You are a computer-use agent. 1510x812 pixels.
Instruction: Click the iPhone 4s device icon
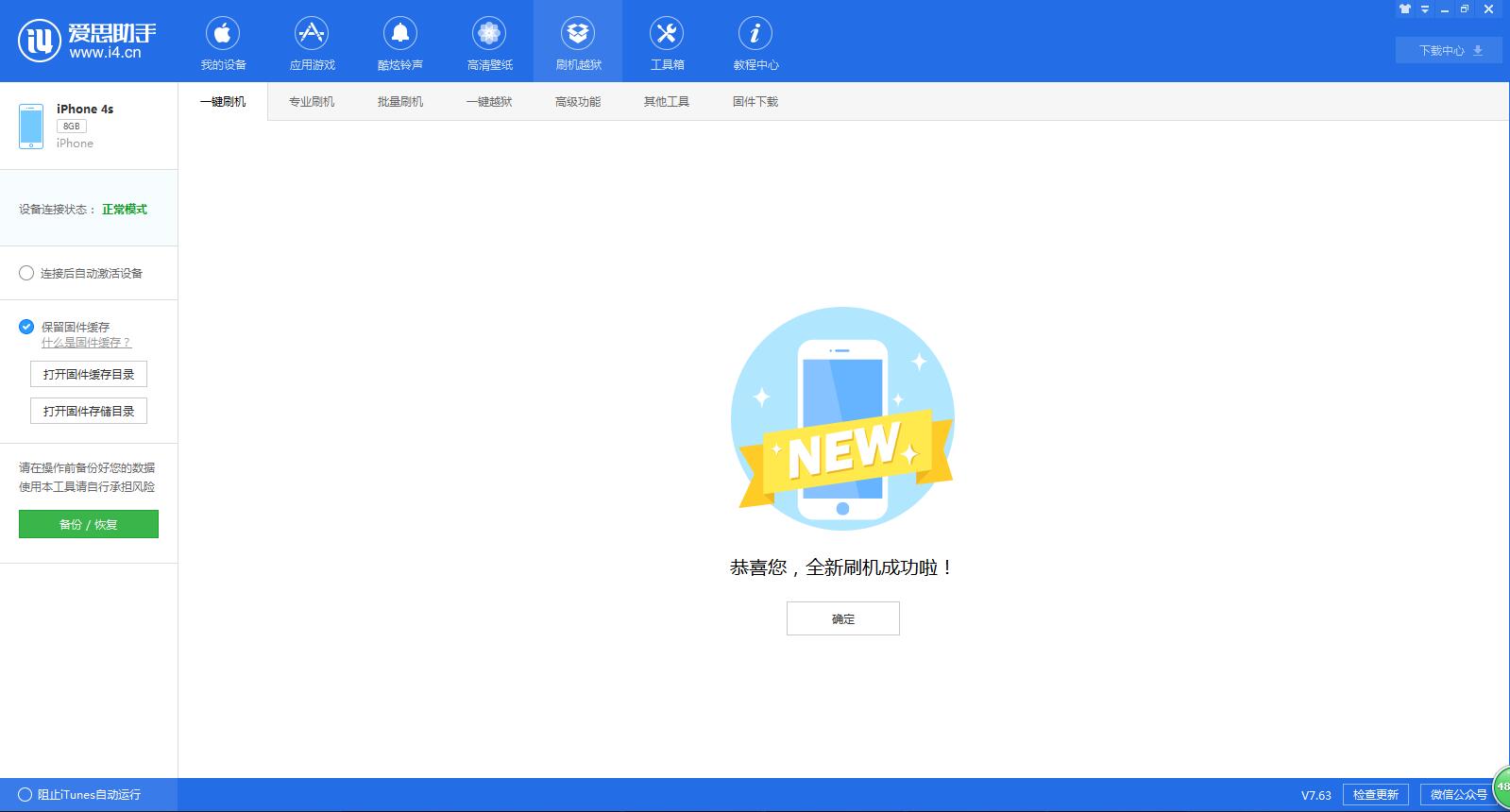click(31, 127)
